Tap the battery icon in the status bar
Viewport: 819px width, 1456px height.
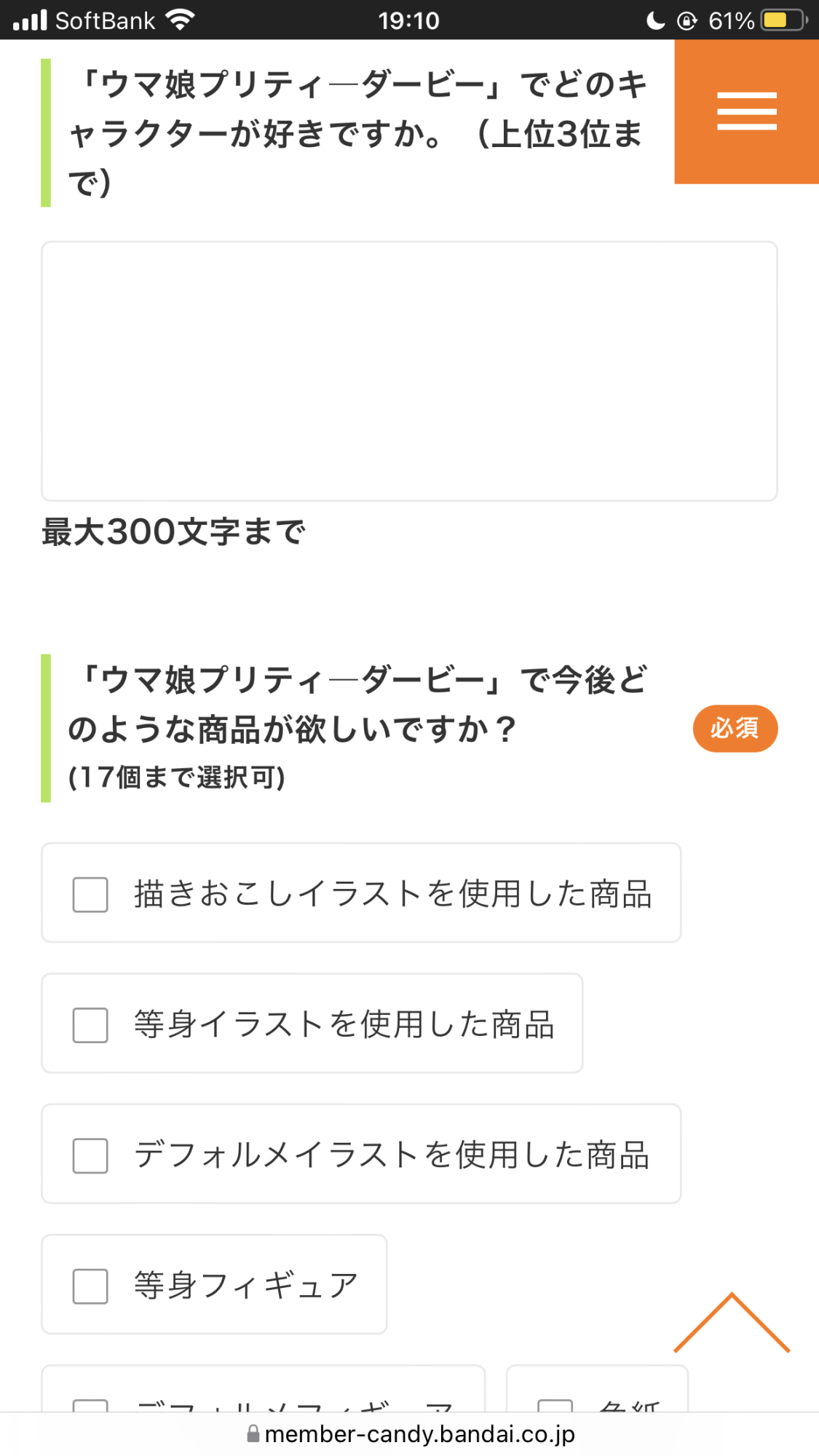783,20
